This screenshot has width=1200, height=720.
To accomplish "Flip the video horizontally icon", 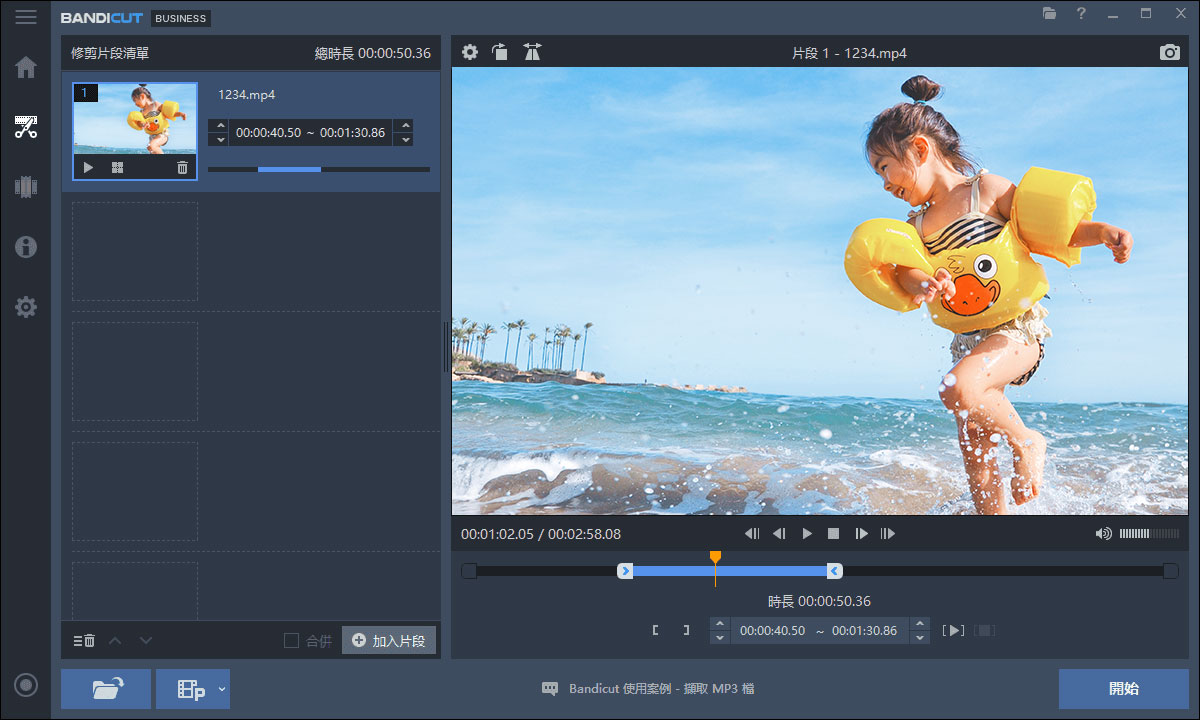I will tap(532, 52).
